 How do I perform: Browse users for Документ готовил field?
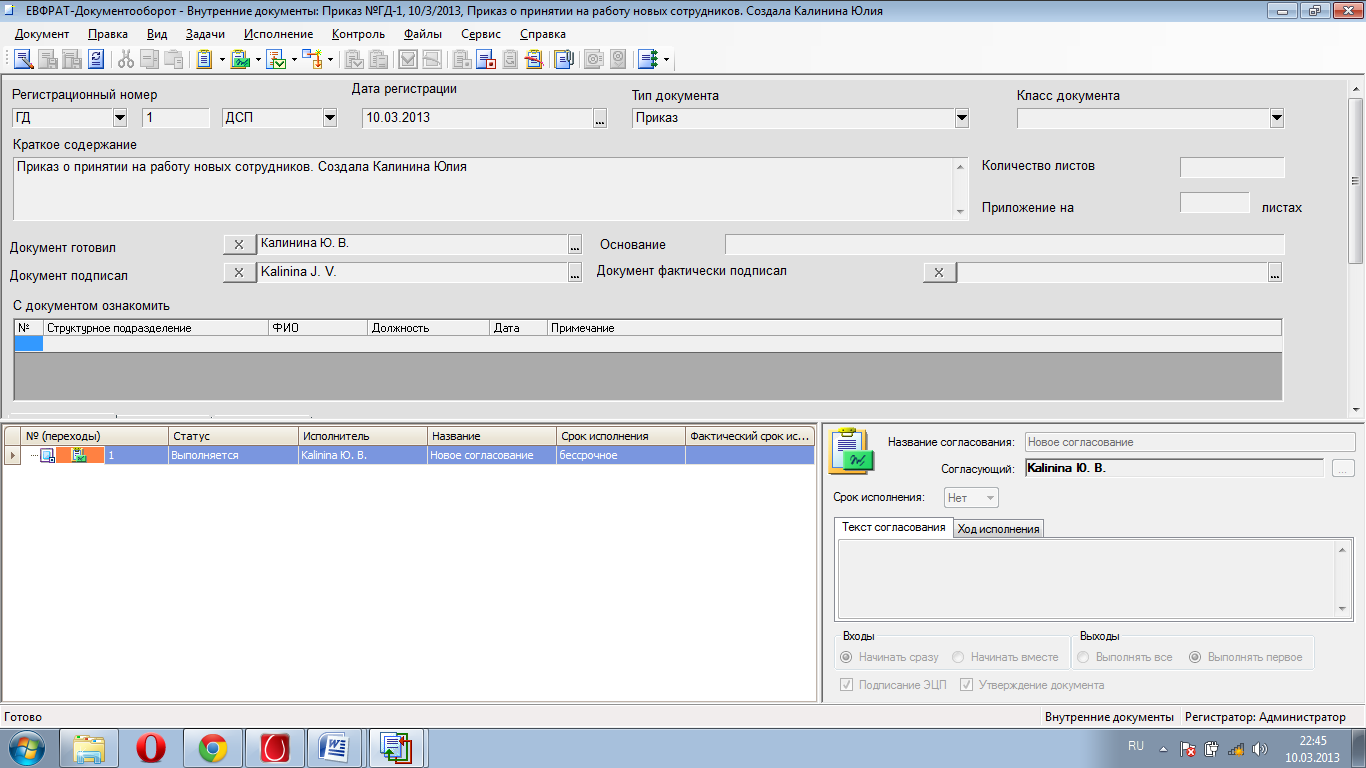575,244
